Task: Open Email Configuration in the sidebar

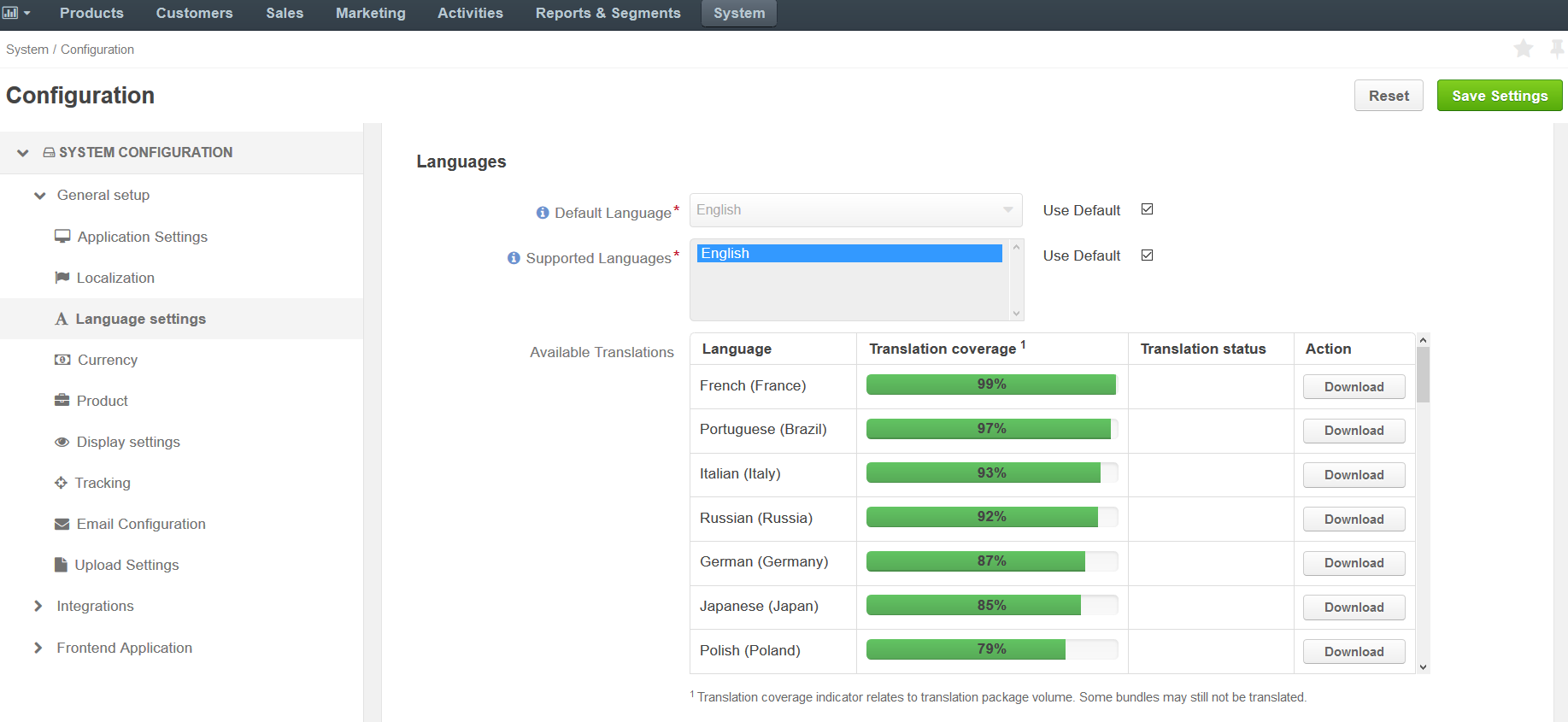Action: 141,524
